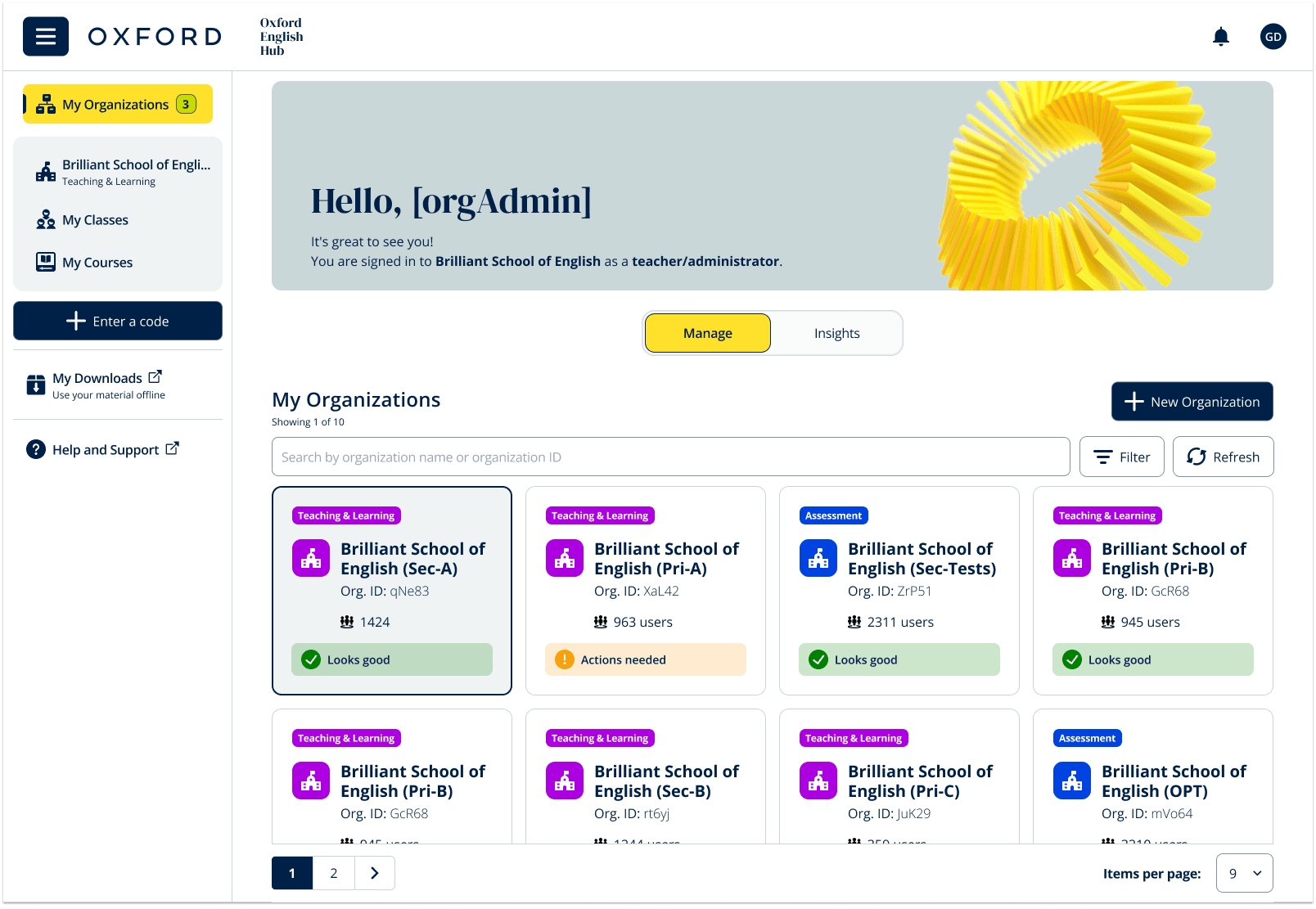Viewport: 1316px width, 909px height.
Task: Open the items per page dropdown
Action: (x=1243, y=873)
